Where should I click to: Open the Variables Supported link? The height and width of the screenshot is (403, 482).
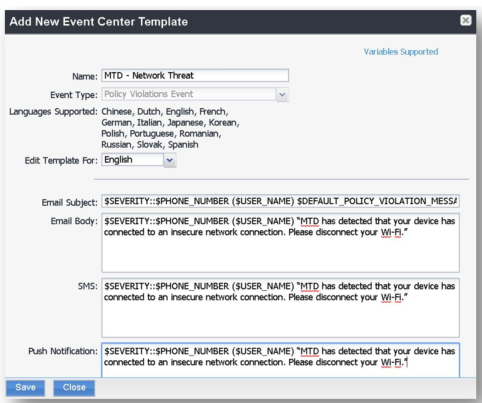(401, 52)
